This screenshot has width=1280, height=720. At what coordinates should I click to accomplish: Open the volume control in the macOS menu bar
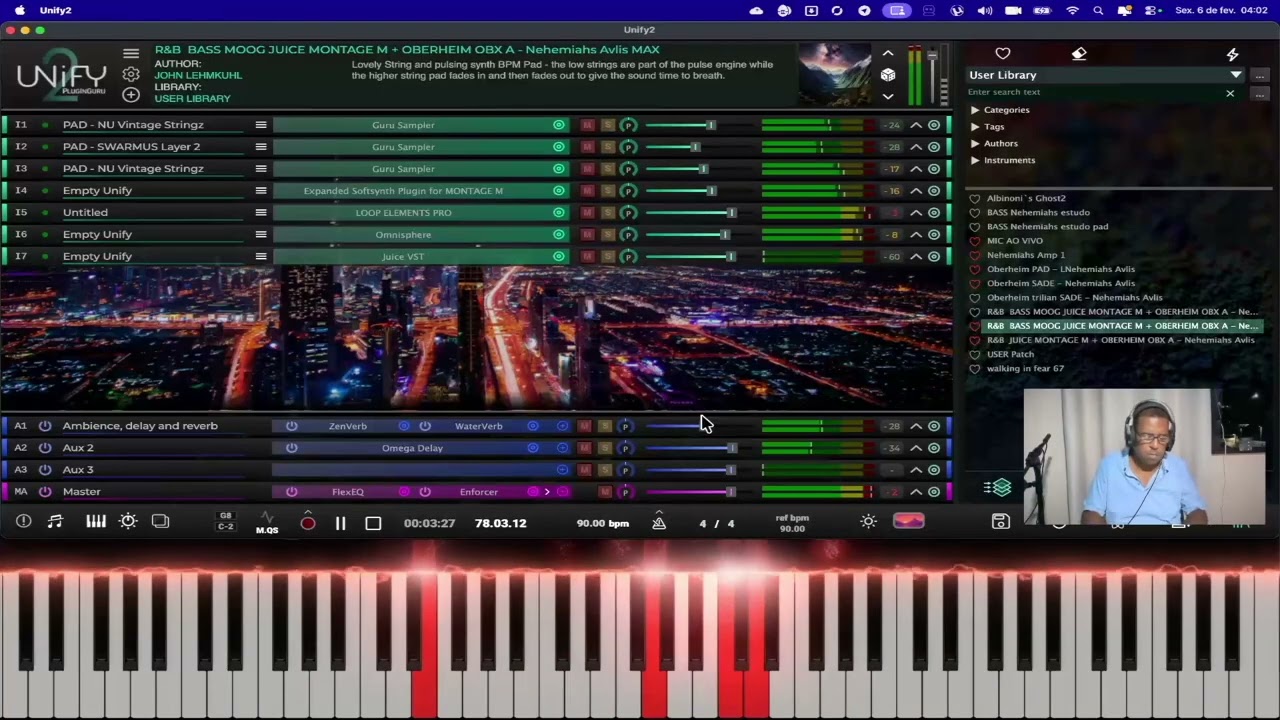pyautogui.click(x=985, y=10)
